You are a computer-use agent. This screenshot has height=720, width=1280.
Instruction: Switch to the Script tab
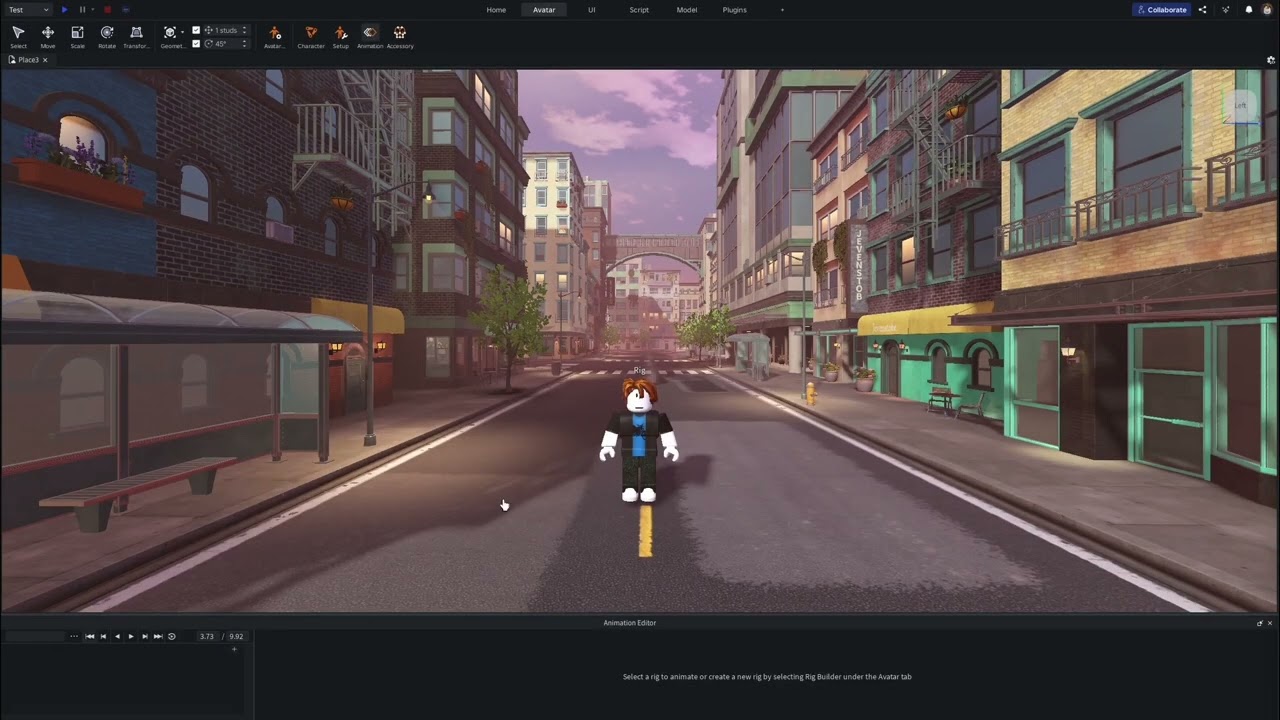pyautogui.click(x=639, y=9)
